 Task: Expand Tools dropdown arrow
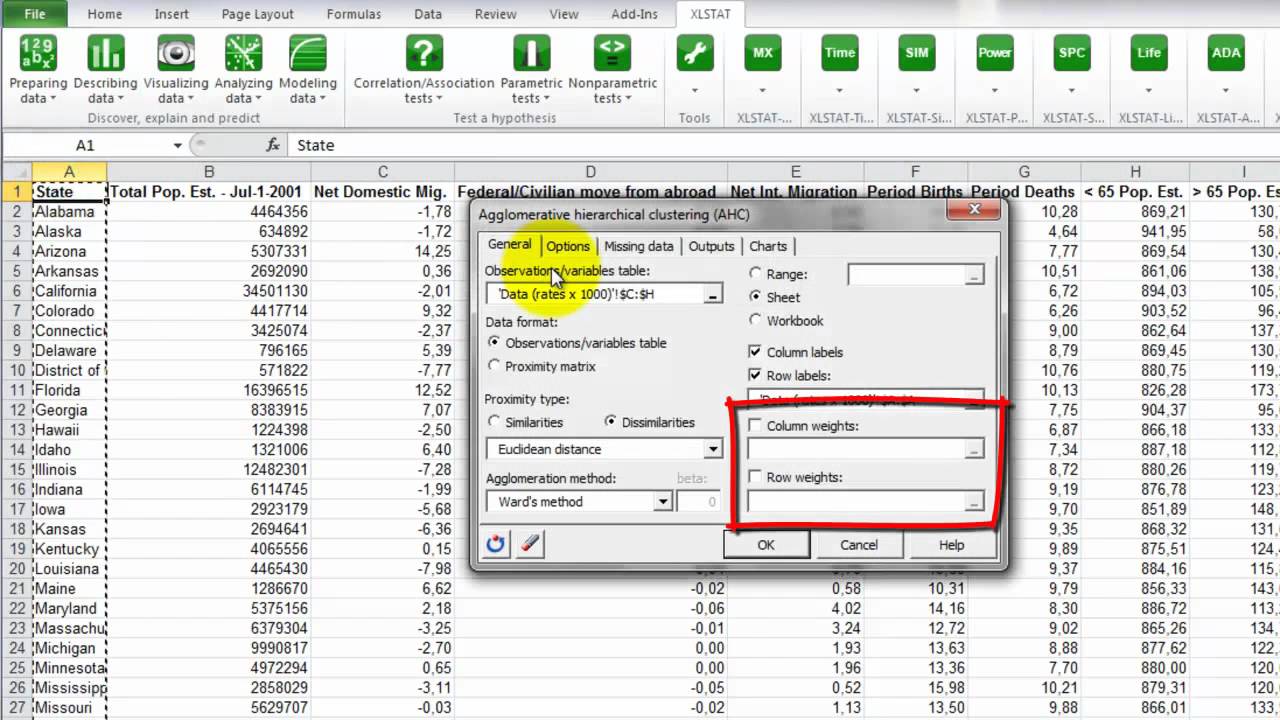(695, 90)
